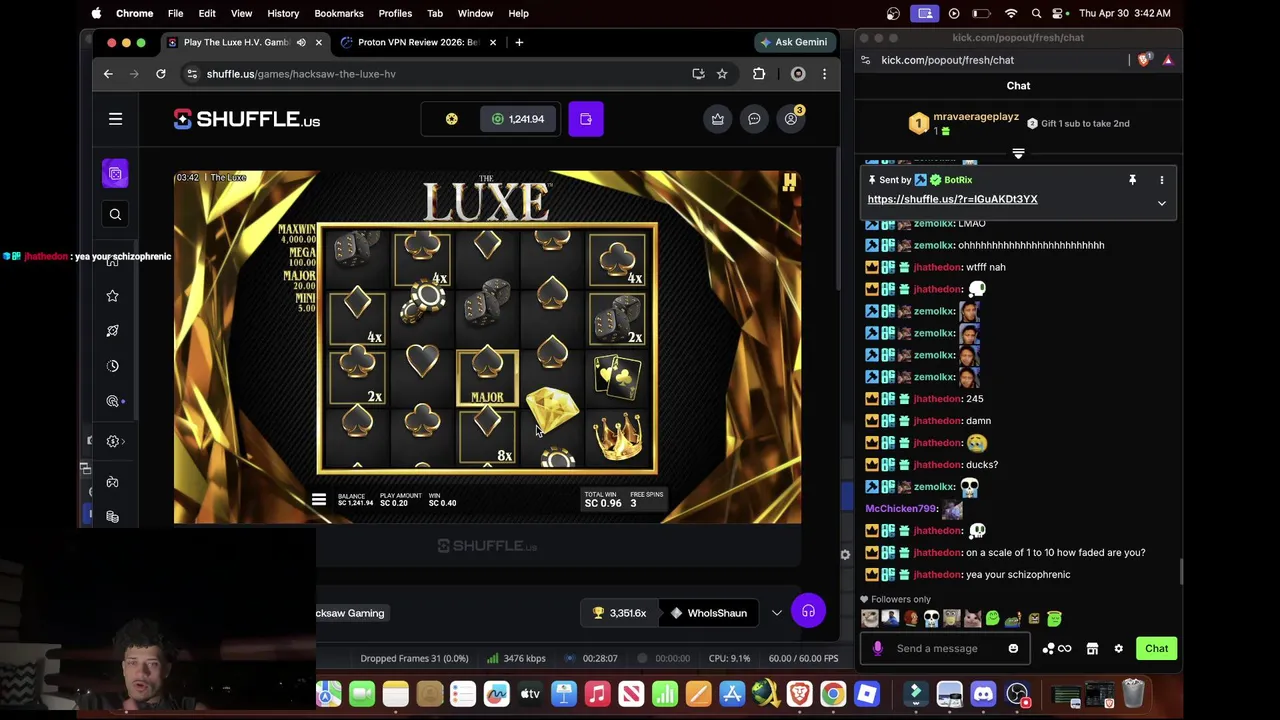1280x720 pixels.
Task: Open the profile icon with 3 badge
Action: 791,119
